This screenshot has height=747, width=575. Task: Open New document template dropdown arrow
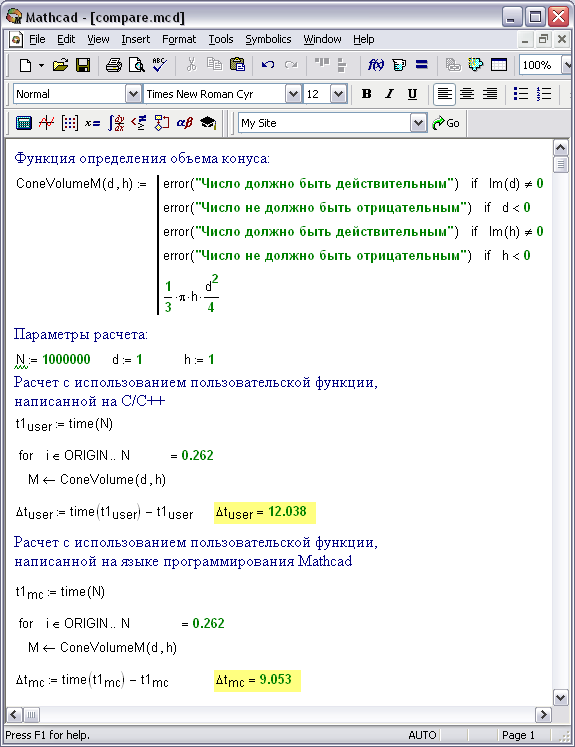click(x=41, y=65)
